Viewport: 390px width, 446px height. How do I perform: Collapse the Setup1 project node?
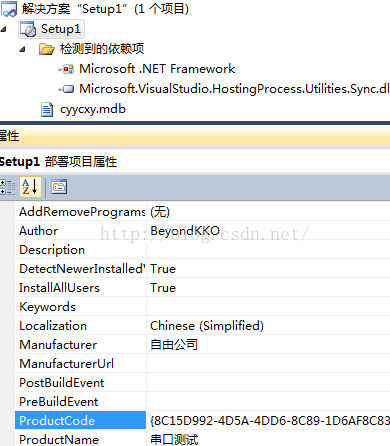click(x=4, y=29)
